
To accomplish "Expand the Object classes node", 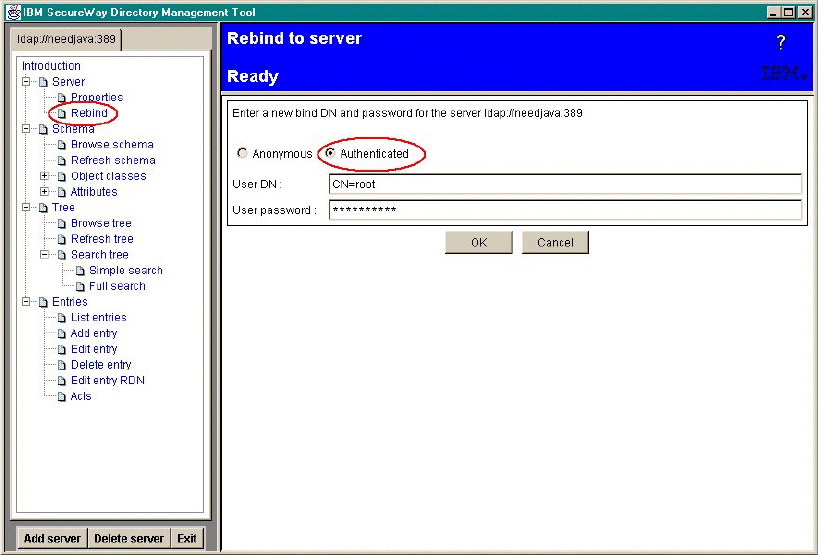I will click(x=45, y=176).
